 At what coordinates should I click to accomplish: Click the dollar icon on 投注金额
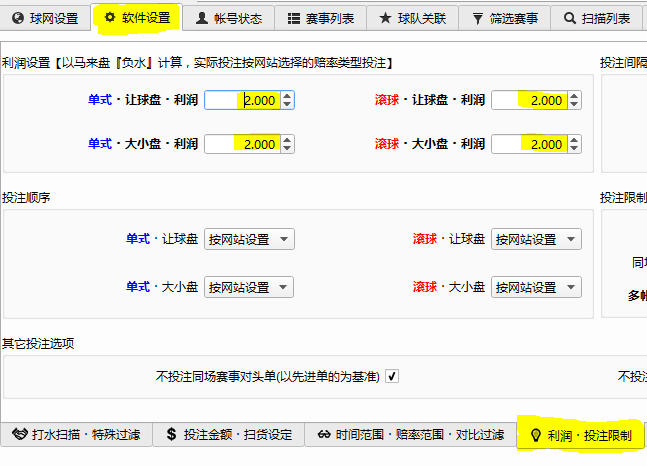(171, 434)
